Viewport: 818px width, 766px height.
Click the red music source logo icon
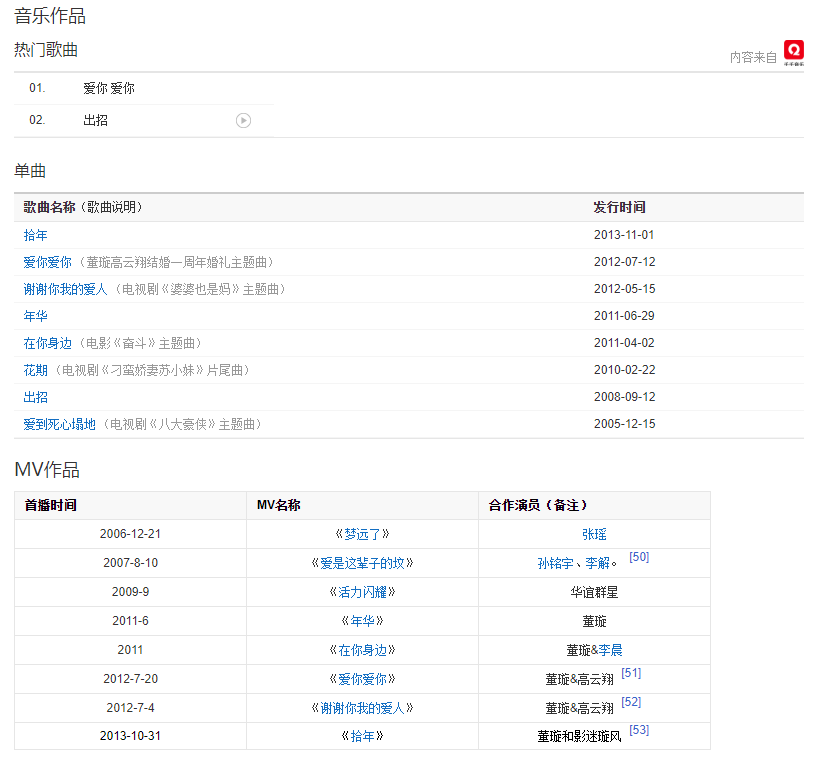click(794, 51)
